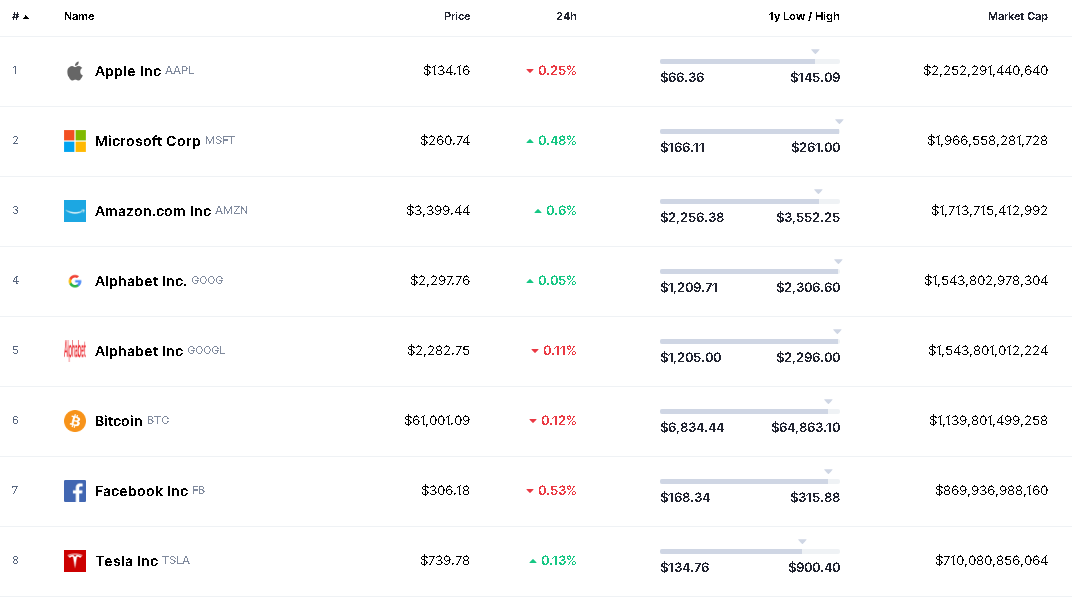This screenshot has width=1072, height=597.
Task: Sort the table by Name column
Action: point(78,17)
